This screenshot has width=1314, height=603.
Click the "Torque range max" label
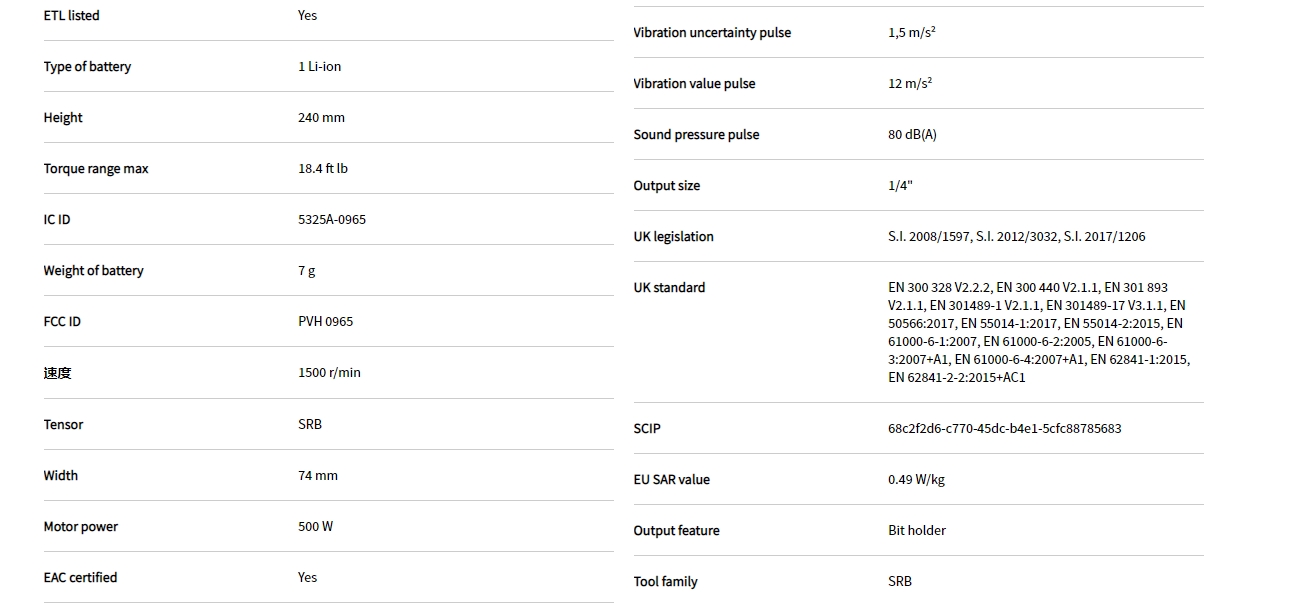click(96, 169)
